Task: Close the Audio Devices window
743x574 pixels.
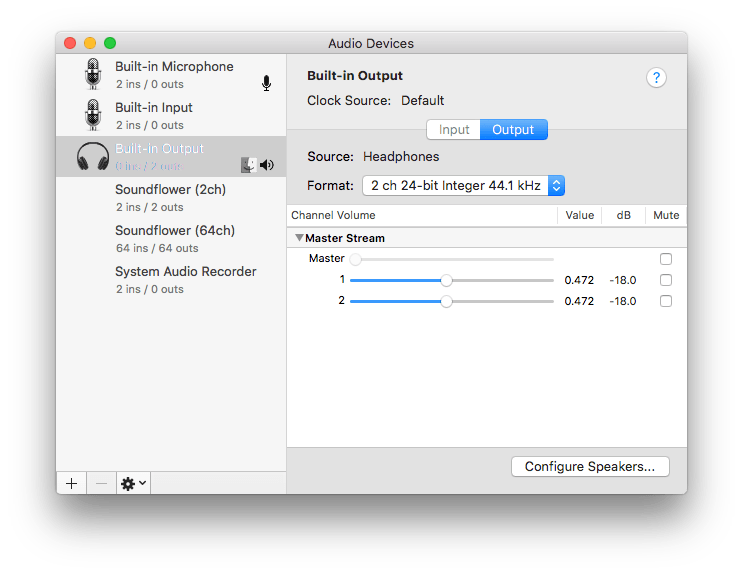Action: [70, 43]
